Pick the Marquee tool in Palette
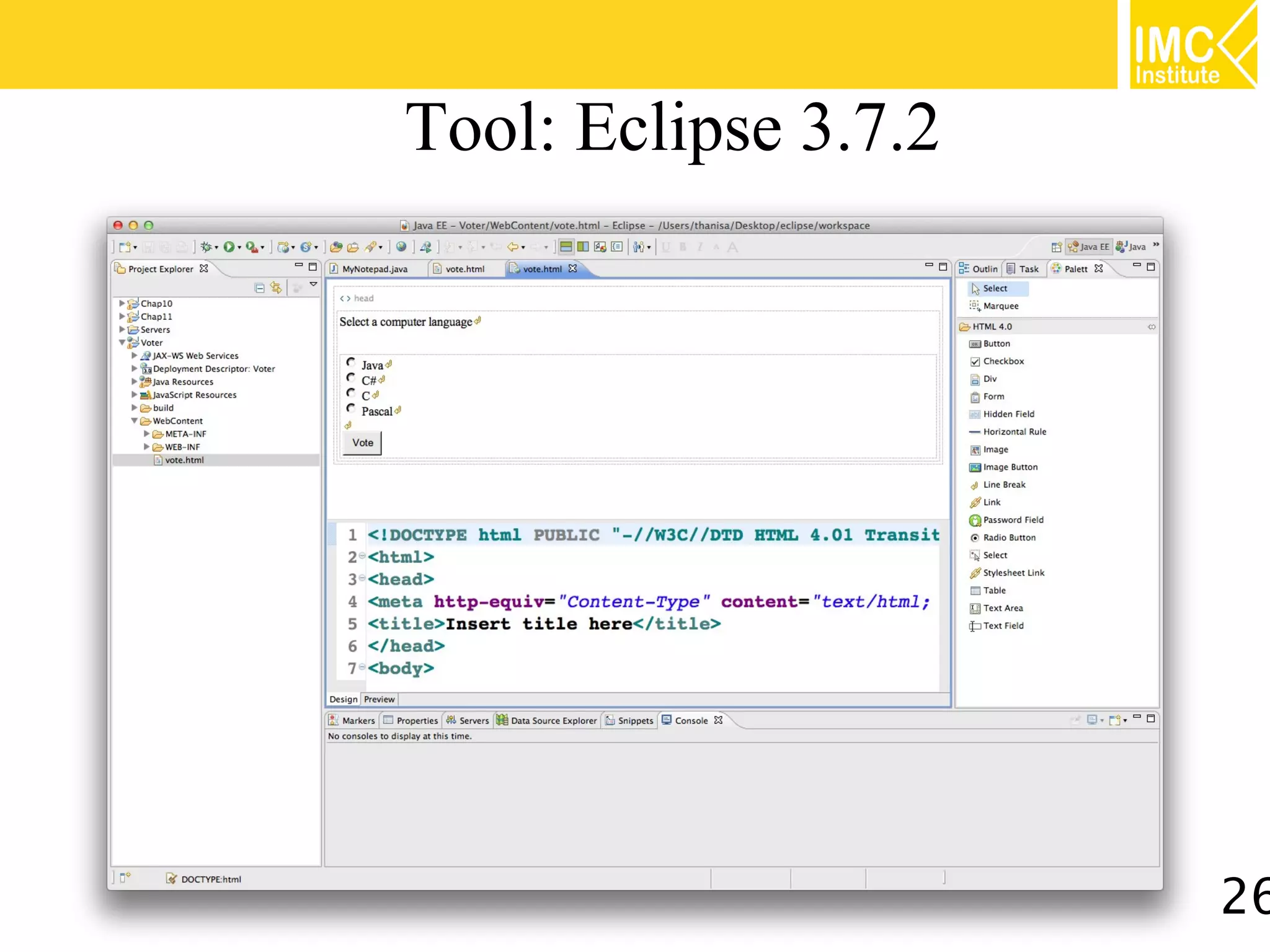The image size is (1270, 952). 995,306
